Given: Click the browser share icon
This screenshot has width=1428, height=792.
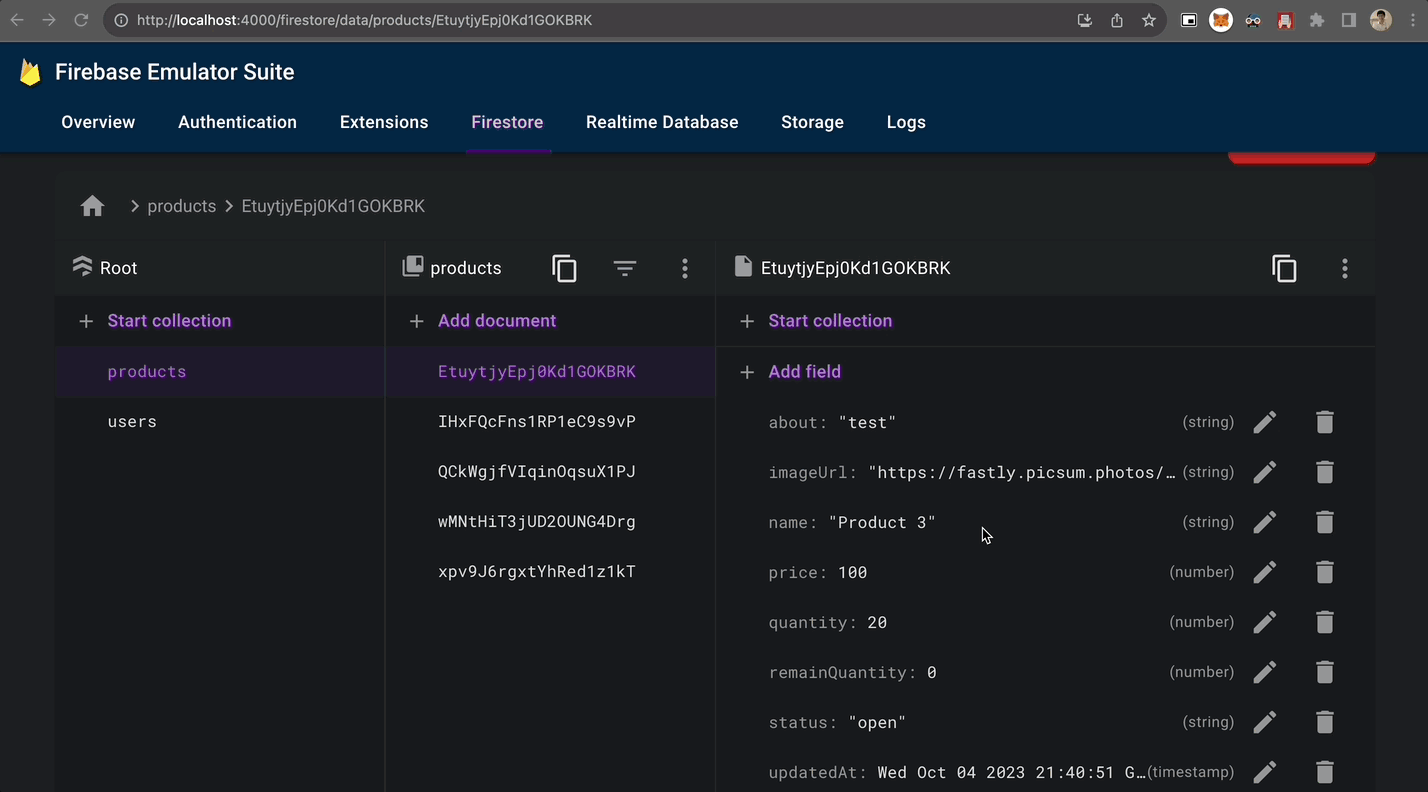Looking at the screenshot, I should pos(1117,20).
